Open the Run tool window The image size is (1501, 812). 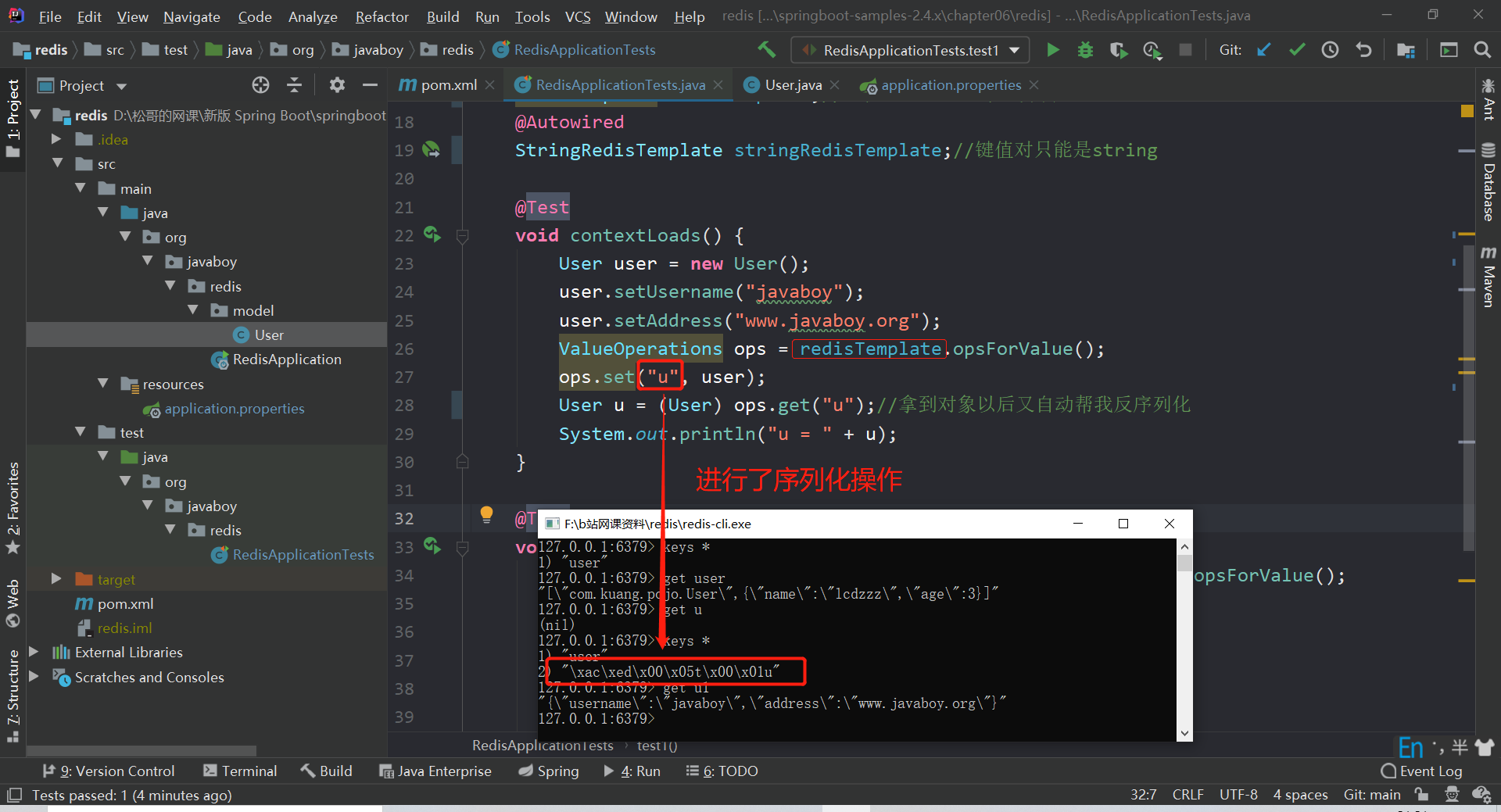[632, 771]
